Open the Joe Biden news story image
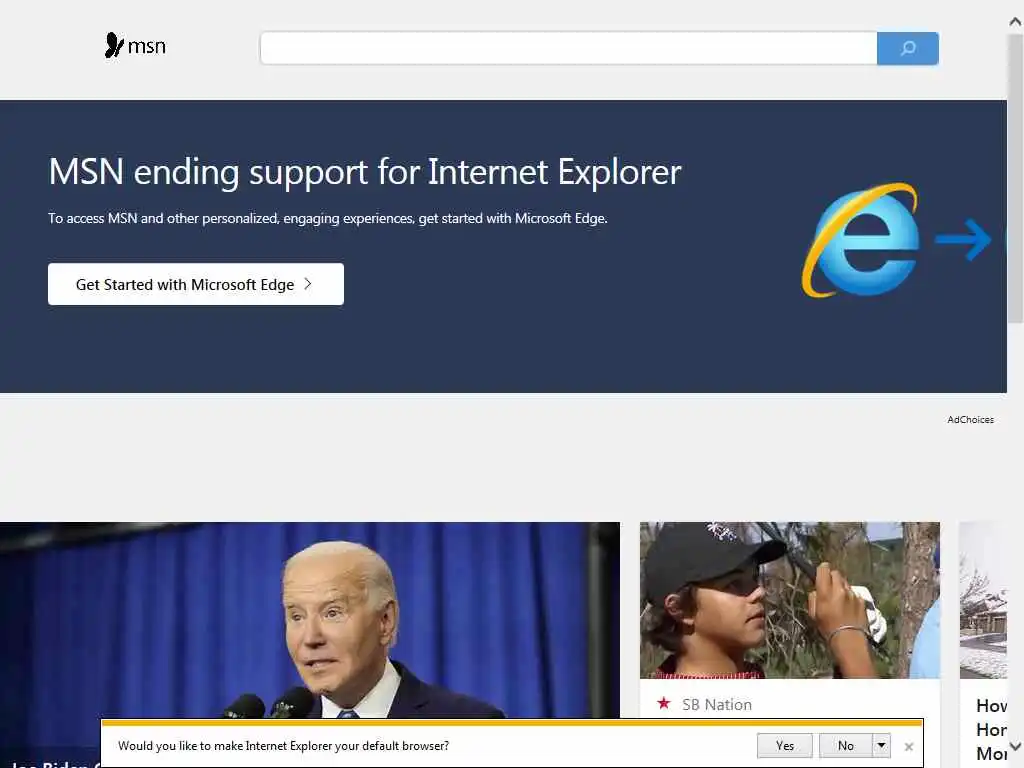The image size is (1024, 768). [310, 620]
